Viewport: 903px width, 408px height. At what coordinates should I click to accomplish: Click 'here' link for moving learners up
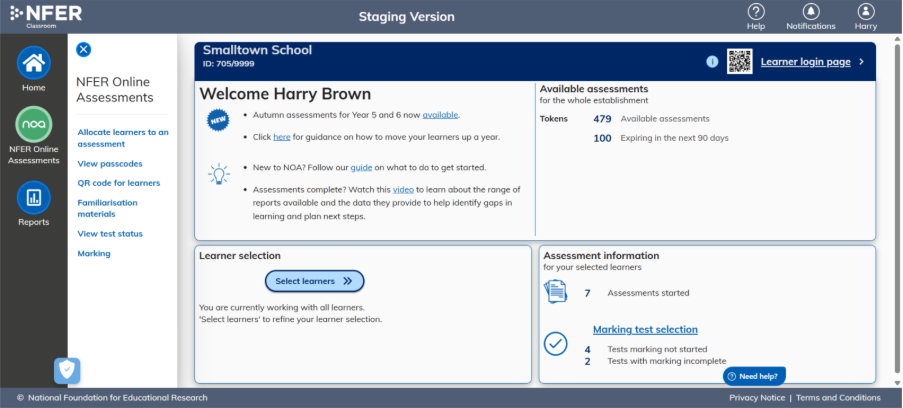[282, 137]
